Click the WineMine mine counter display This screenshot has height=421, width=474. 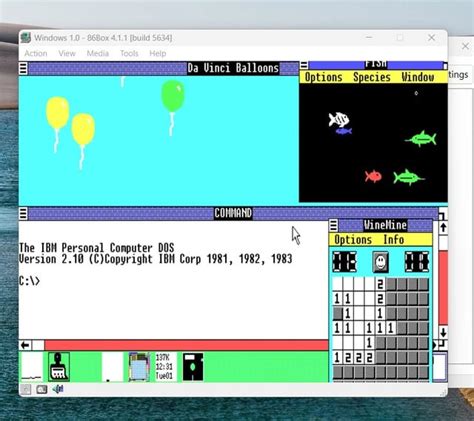pyautogui.click(x=344, y=262)
